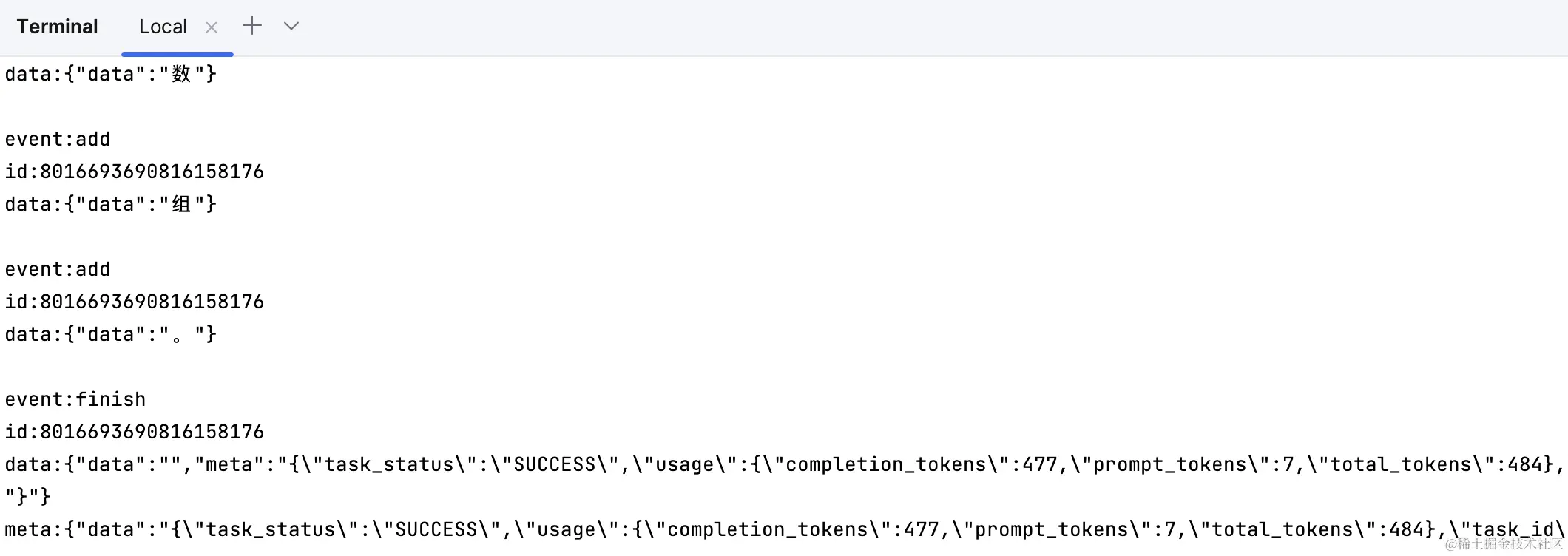Click the id line directly above 。 data line
The height and width of the screenshot is (556, 1568).
pos(135,302)
